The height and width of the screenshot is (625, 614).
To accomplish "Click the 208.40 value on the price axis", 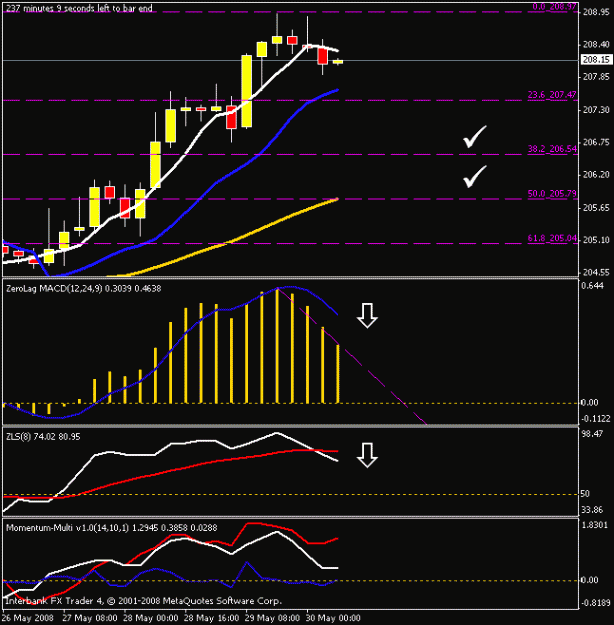I will (x=596, y=45).
